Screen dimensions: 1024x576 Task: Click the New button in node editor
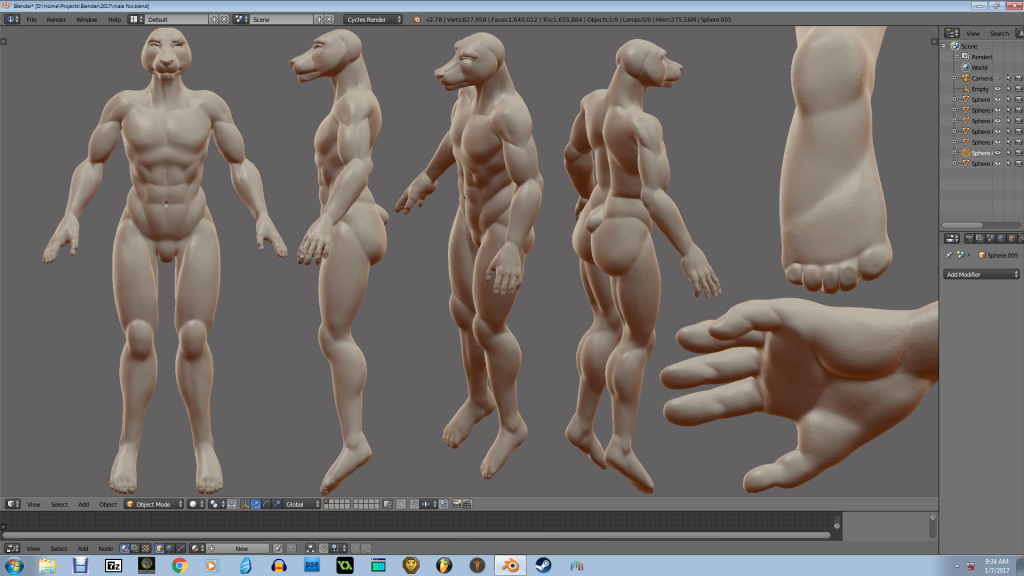pos(242,549)
